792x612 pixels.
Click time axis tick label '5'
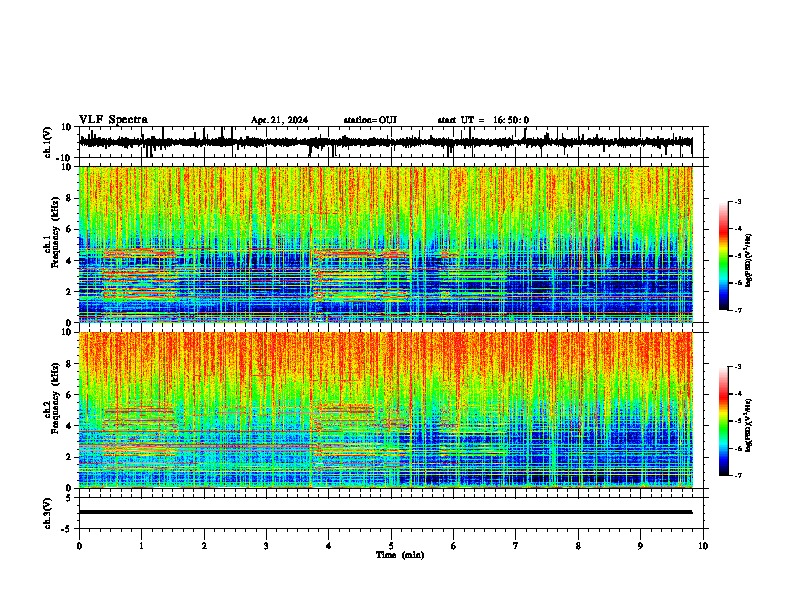391,546
